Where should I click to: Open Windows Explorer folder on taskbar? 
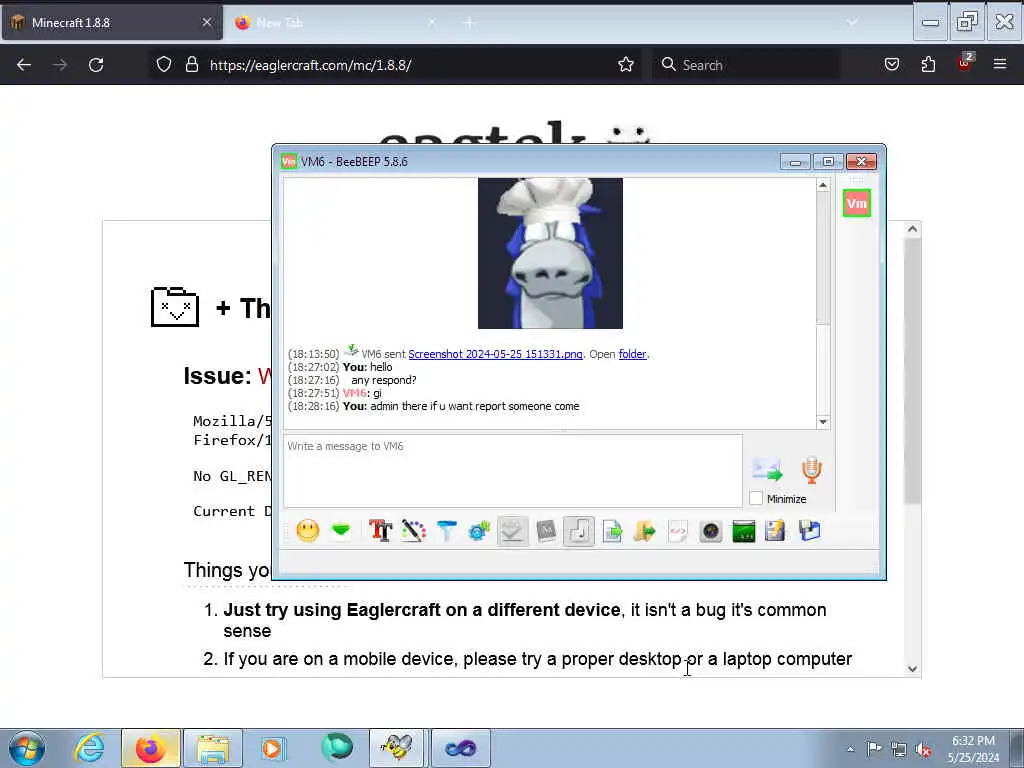tap(213, 748)
